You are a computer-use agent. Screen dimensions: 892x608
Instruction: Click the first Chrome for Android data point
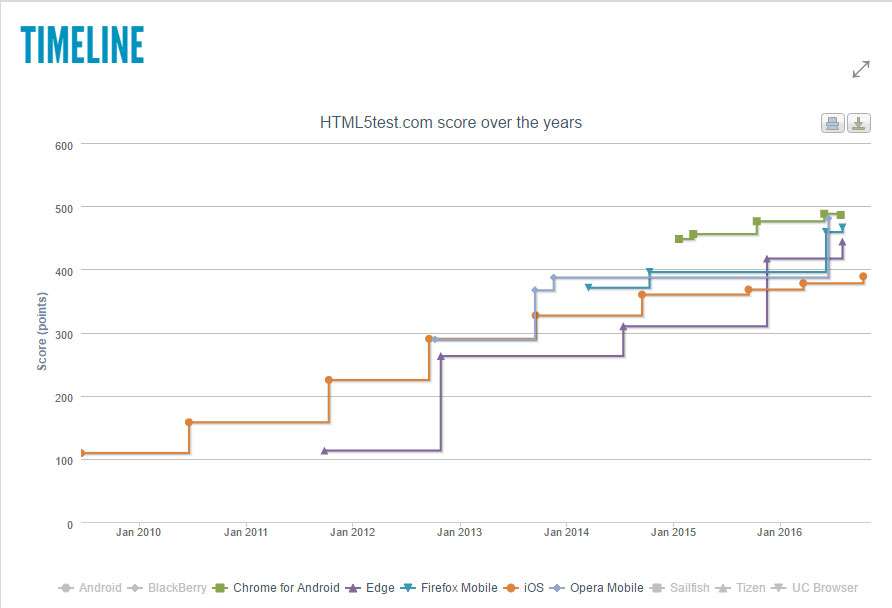click(x=679, y=239)
